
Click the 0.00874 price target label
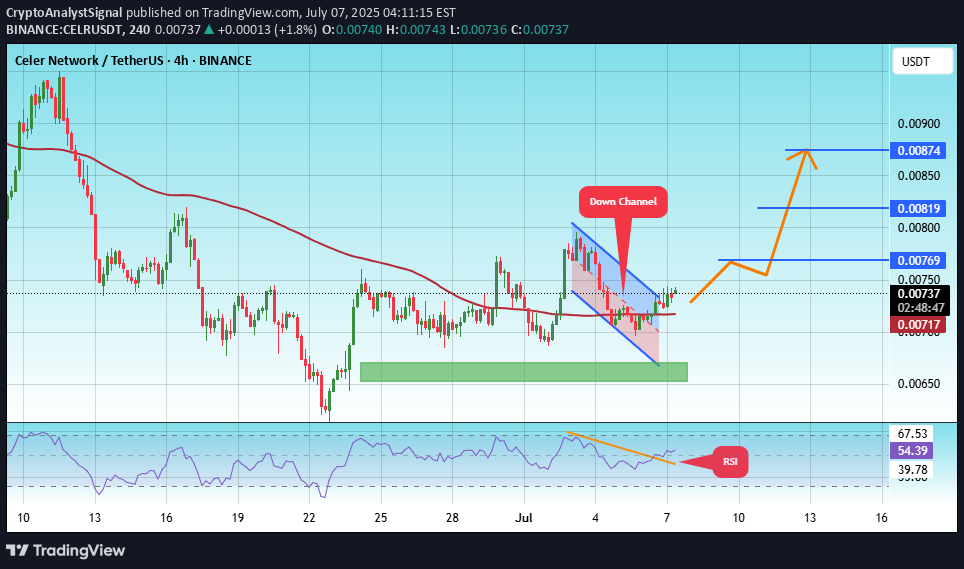tap(918, 151)
